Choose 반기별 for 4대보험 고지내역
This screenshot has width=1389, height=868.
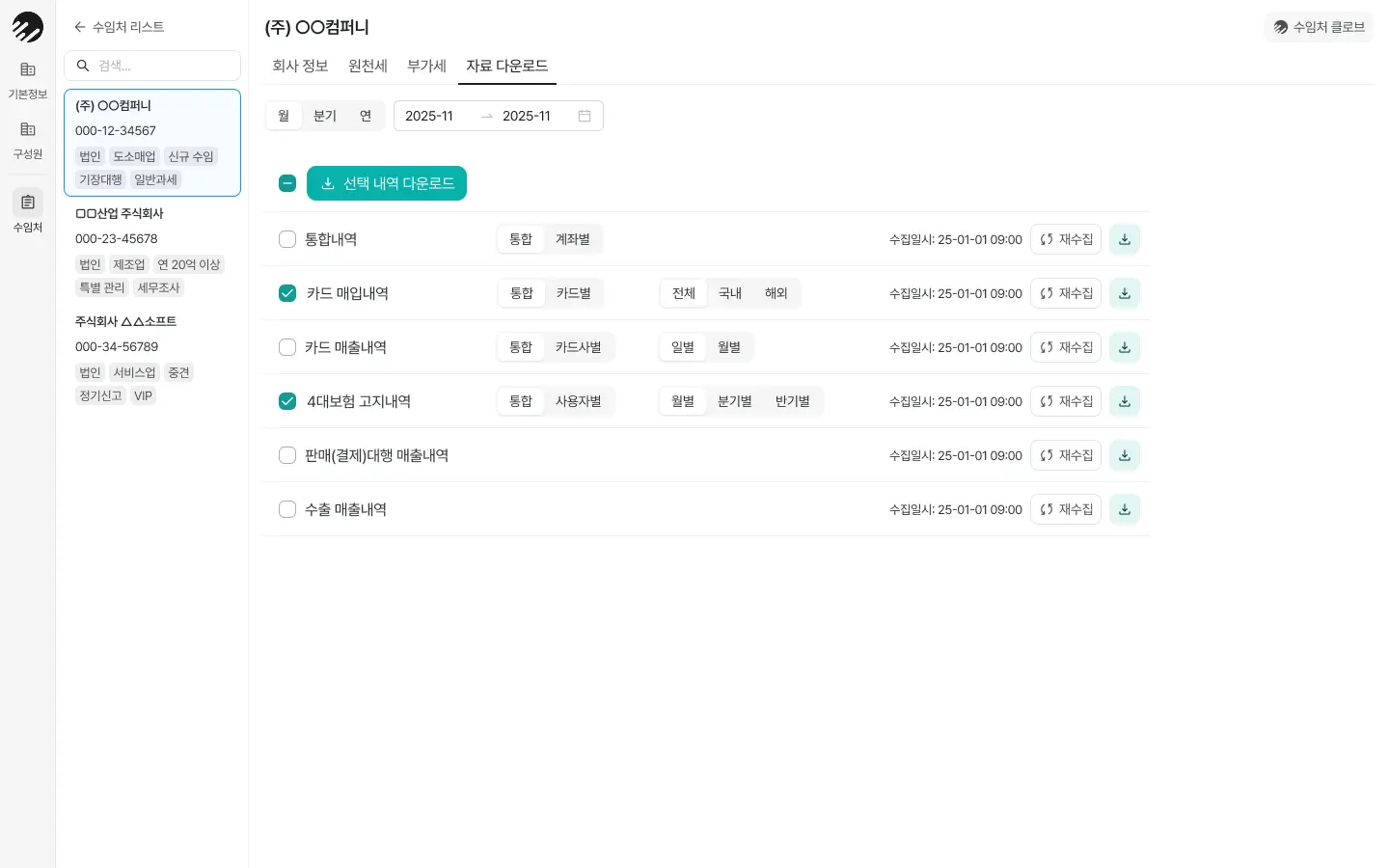pos(792,401)
